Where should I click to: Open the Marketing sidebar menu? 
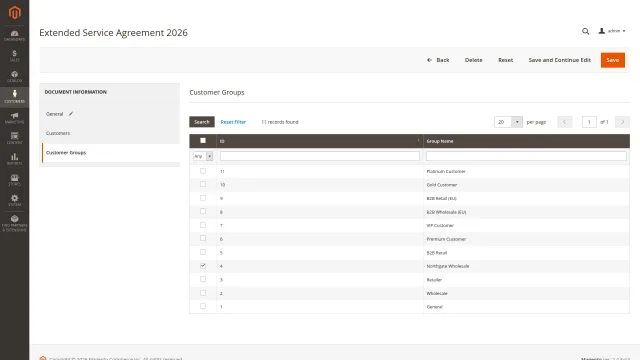pos(15,118)
